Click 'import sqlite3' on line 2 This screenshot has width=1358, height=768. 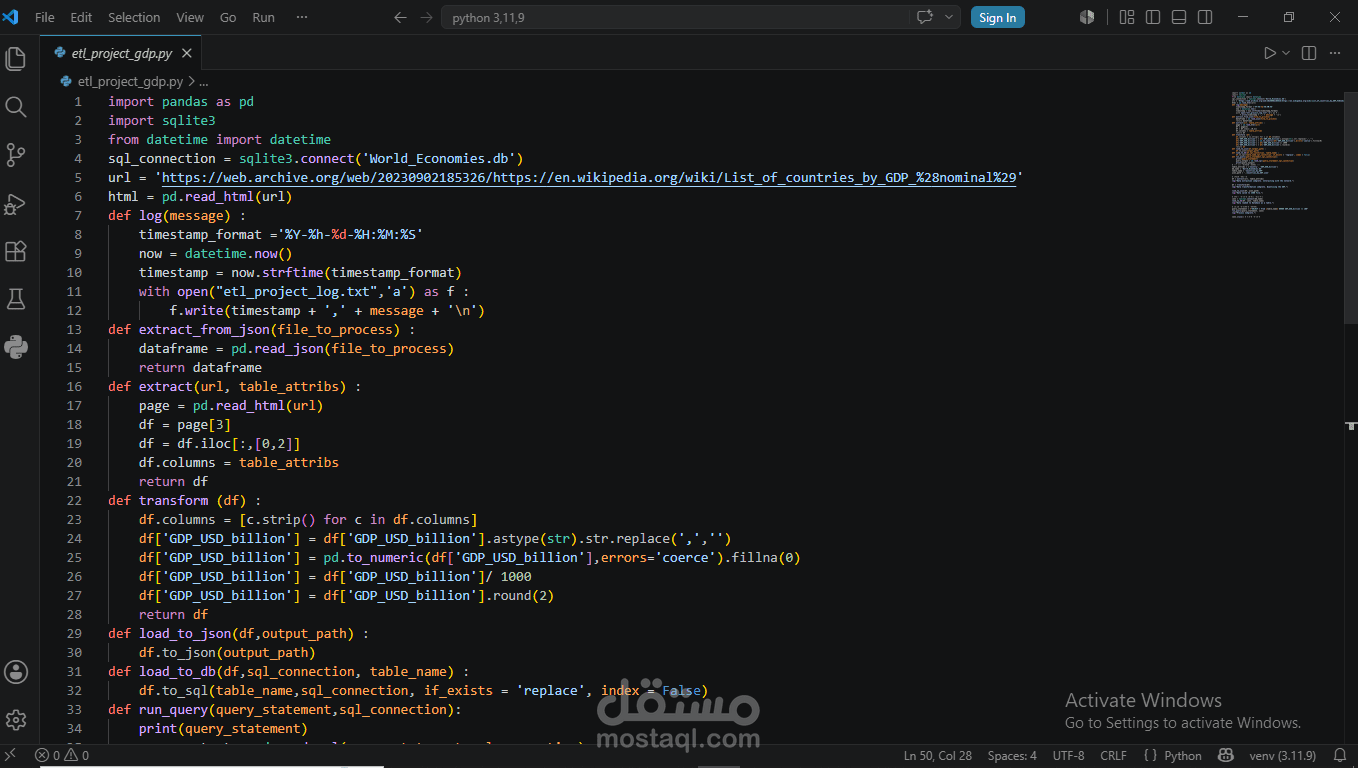162,121
